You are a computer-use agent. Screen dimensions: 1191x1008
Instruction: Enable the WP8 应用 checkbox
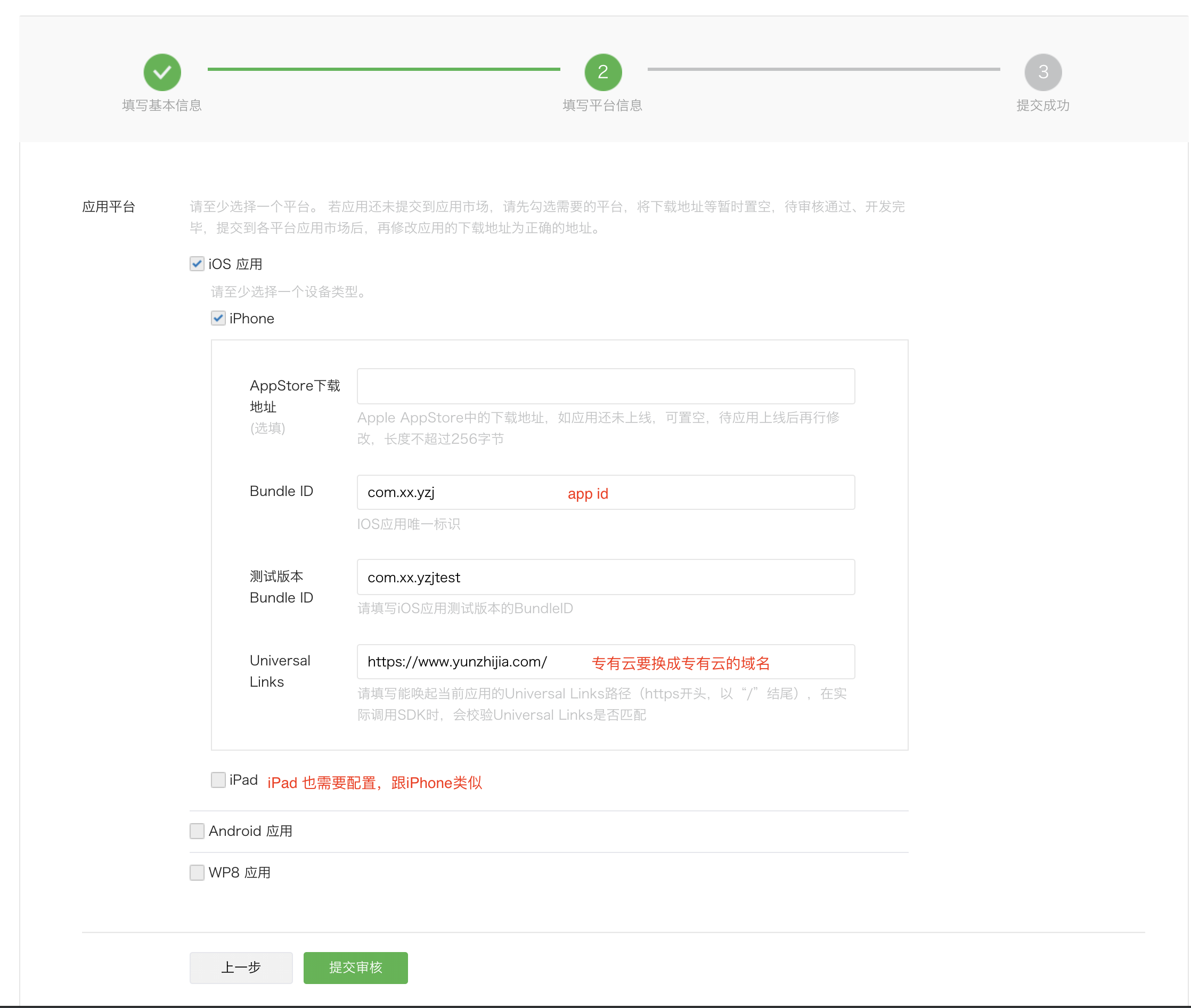[197, 873]
